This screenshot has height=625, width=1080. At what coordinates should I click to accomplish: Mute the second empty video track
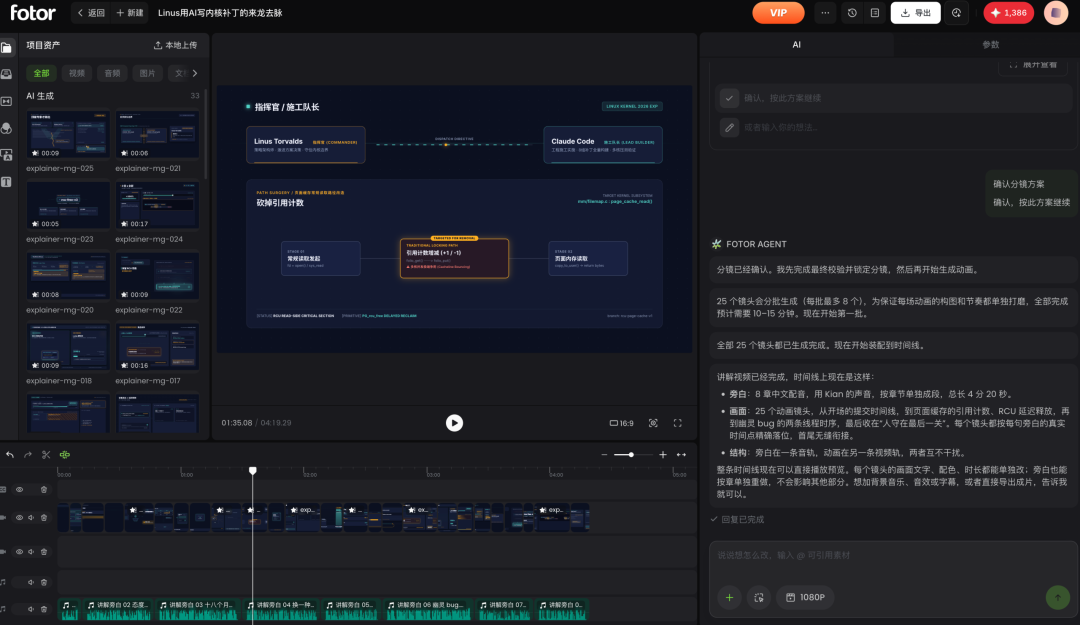[x=31, y=552]
